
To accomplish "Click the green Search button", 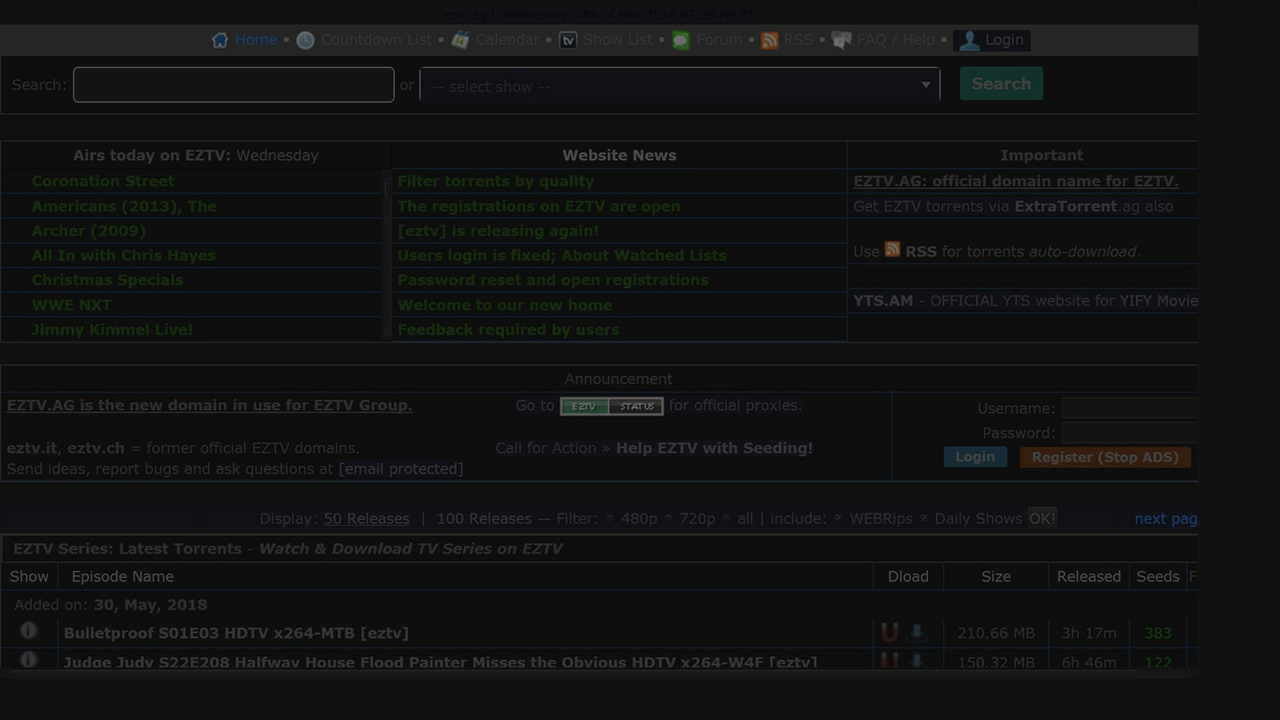I will point(1001,84).
